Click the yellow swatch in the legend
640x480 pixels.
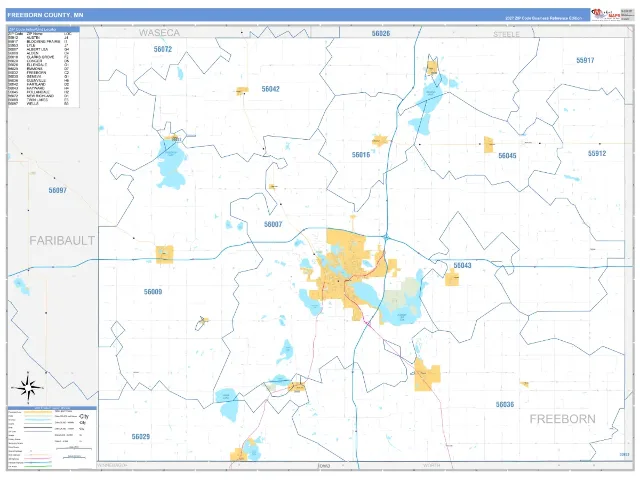pos(38,412)
